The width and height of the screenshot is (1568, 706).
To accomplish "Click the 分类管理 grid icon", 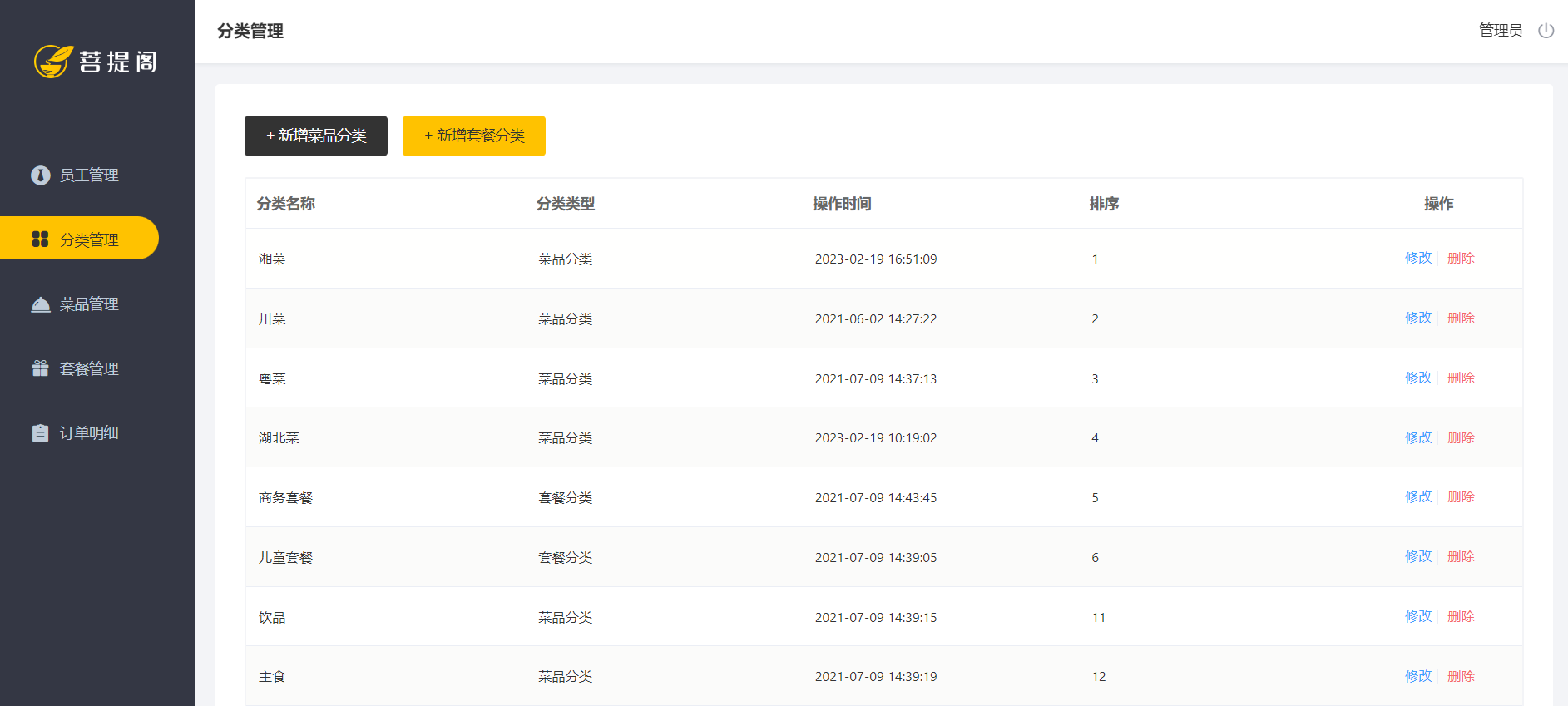I will [40, 239].
